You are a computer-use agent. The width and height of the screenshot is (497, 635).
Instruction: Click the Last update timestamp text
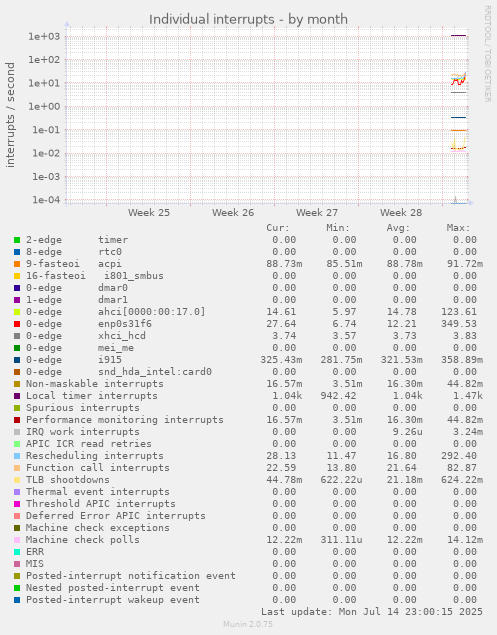372,612
